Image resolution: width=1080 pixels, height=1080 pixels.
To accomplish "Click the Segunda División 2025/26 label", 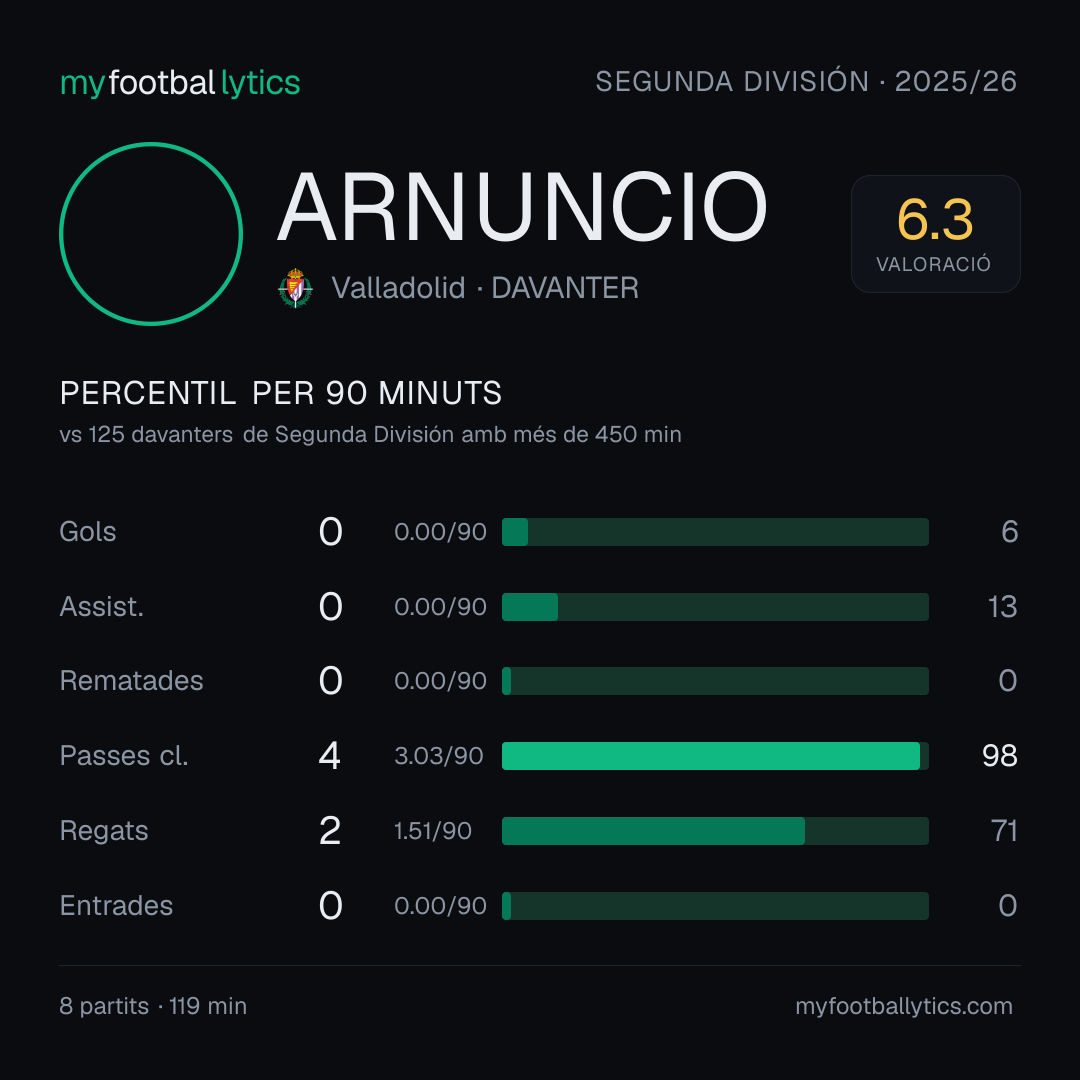I will point(806,81).
